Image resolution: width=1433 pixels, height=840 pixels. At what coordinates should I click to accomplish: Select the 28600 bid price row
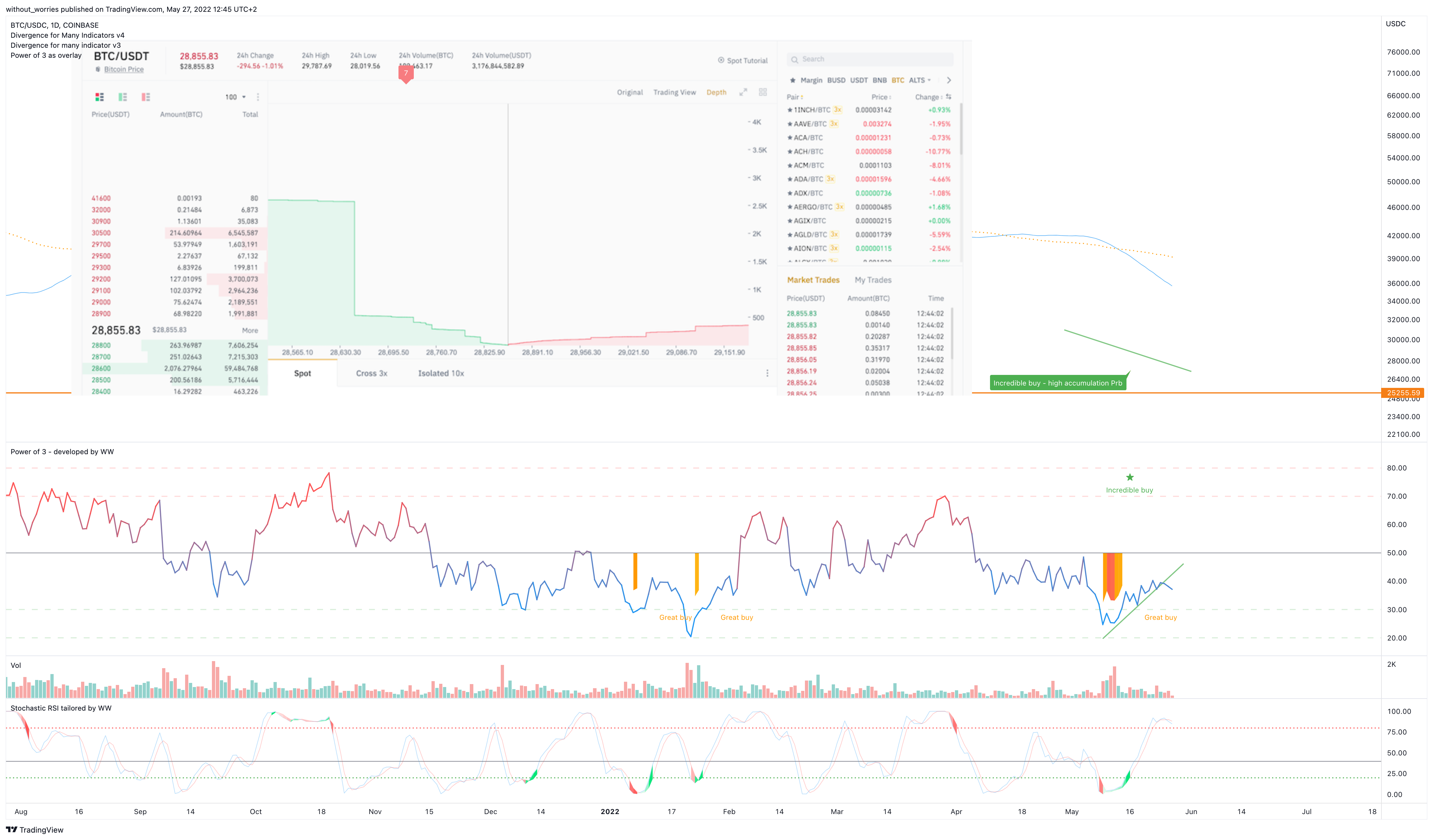tap(175, 368)
